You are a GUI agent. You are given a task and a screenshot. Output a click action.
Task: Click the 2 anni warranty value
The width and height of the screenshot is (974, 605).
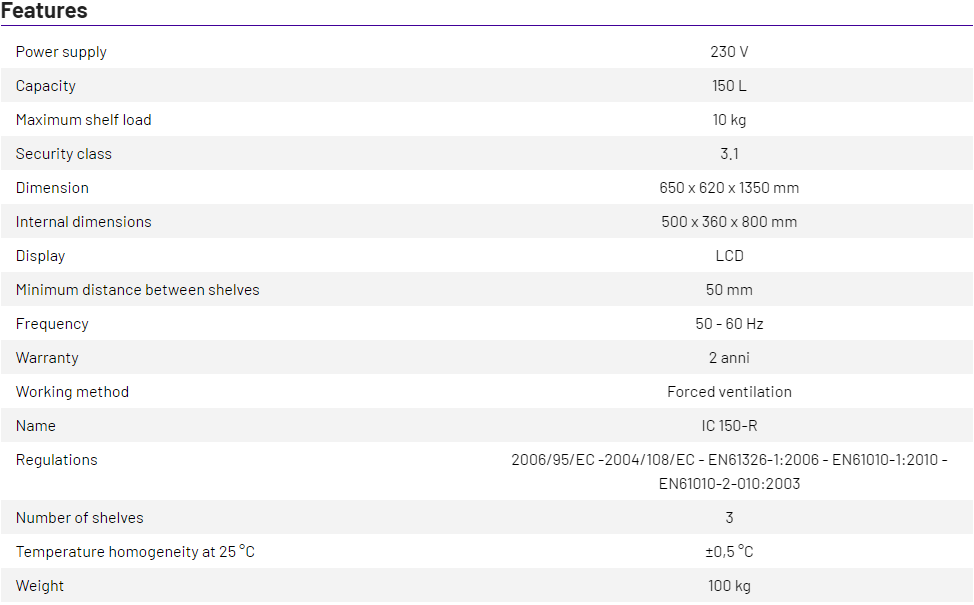tap(729, 358)
